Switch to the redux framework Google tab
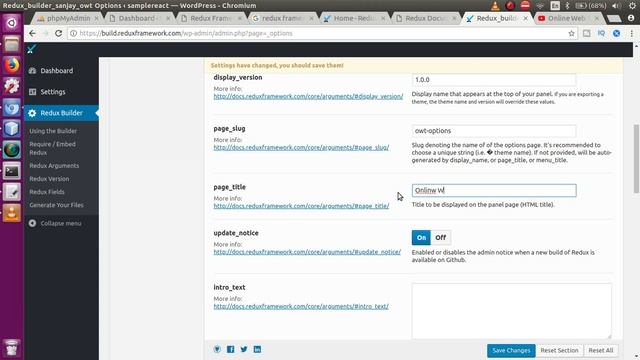This screenshot has height=360, width=640. tap(282, 18)
